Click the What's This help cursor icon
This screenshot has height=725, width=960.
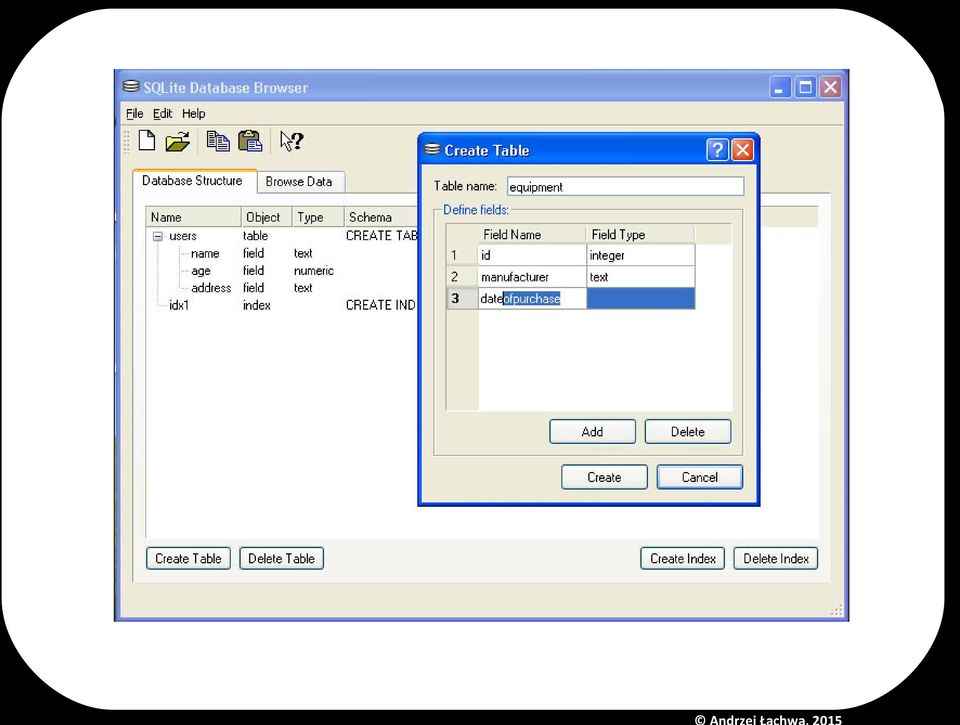click(291, 141)
